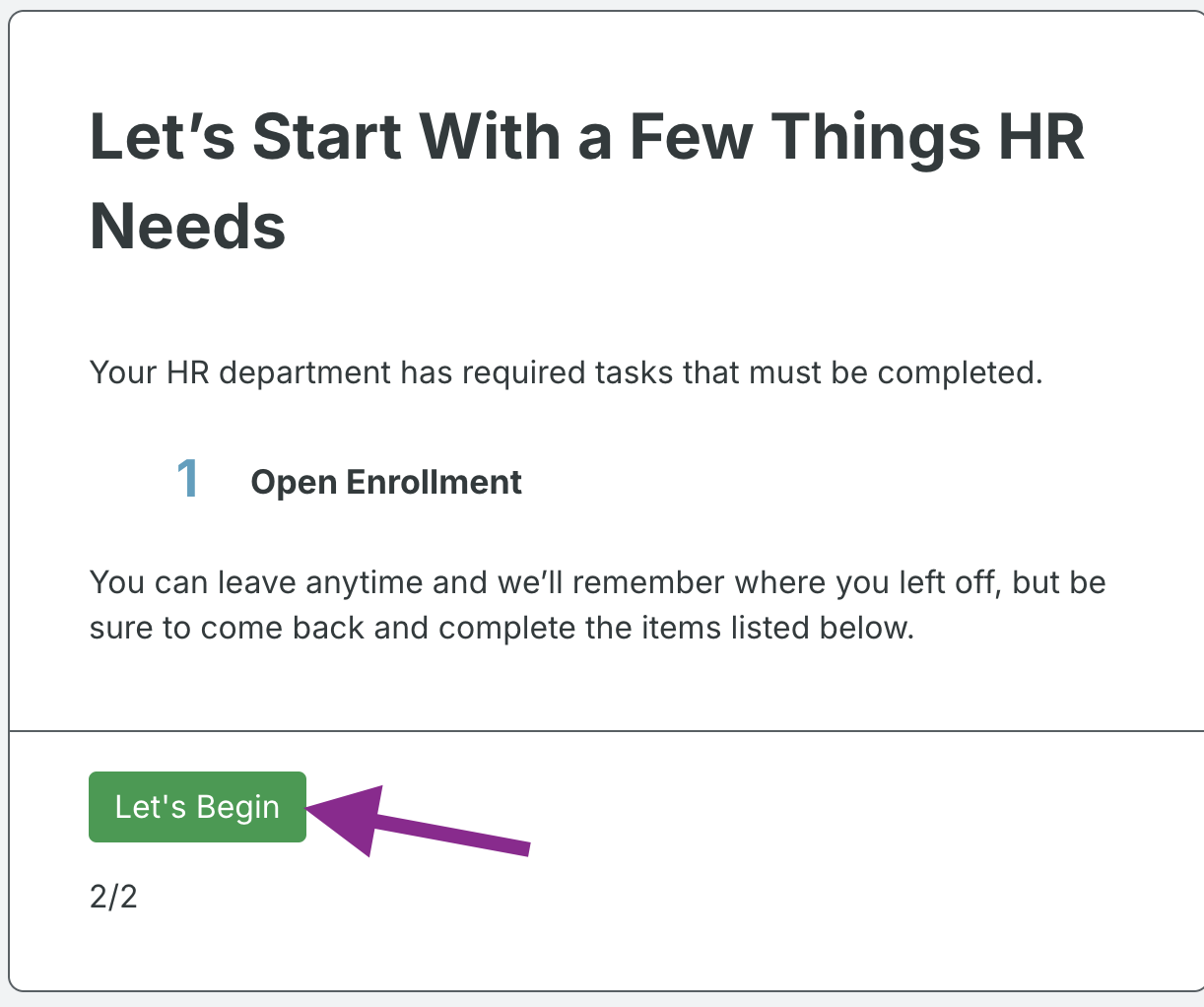Click the Open Enrollment step row
Screen dimensions: 1204x1007
point(345,481)
